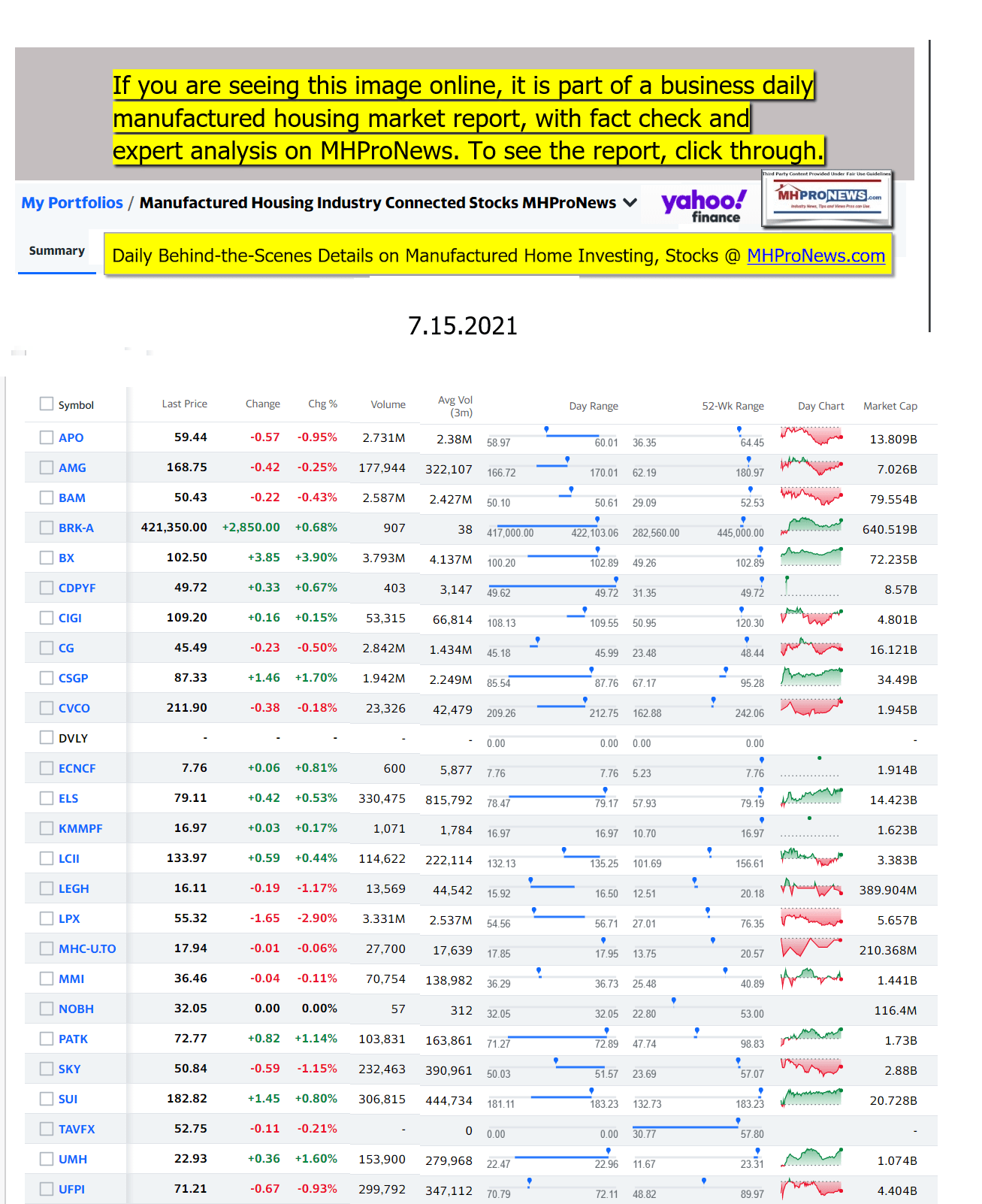This screenshot has height=1204, width=982.
Task: Tick the BRK-A row checkbox
Action: 47,528
